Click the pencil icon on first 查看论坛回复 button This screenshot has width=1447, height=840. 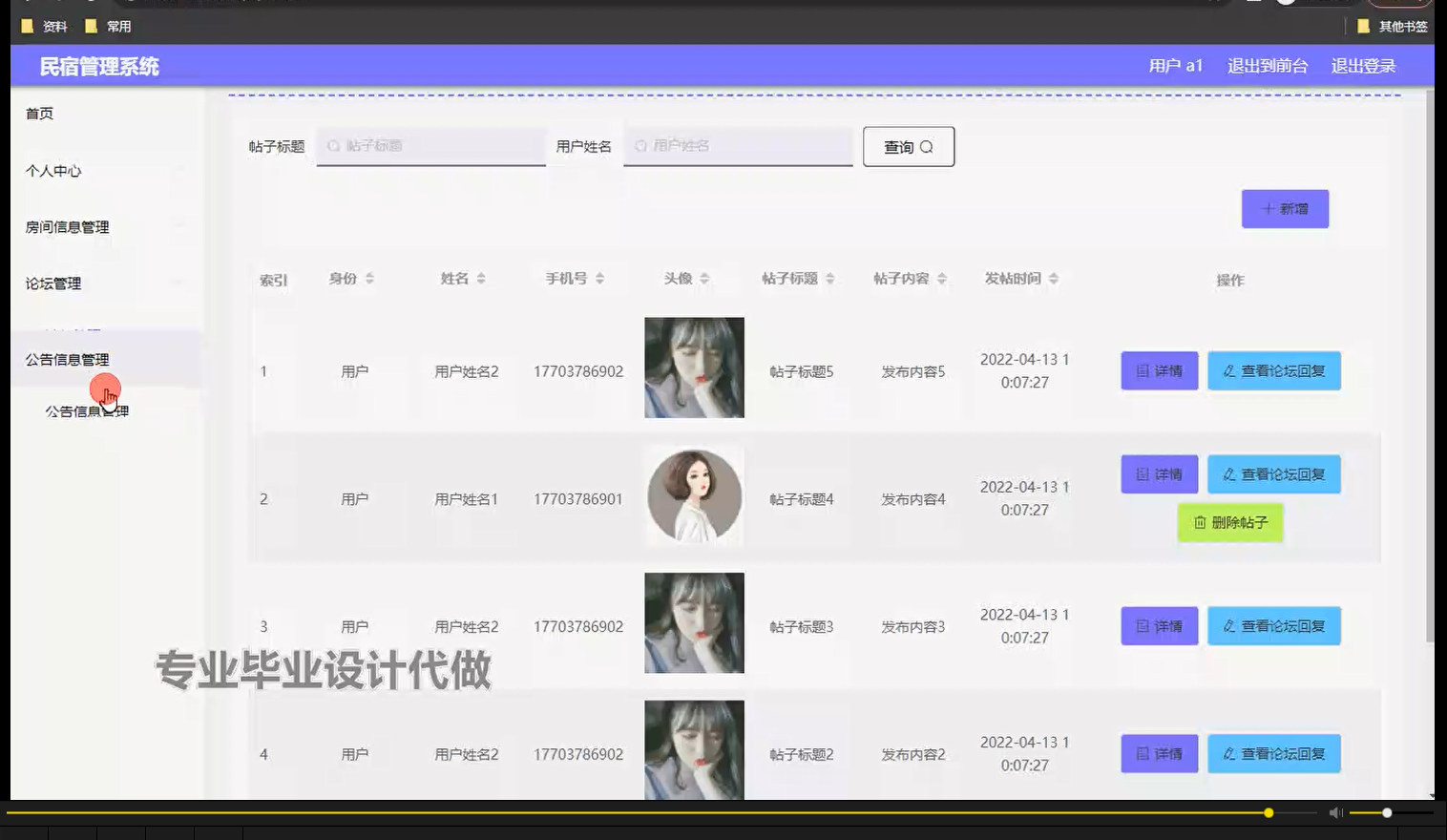[1229, 371]
